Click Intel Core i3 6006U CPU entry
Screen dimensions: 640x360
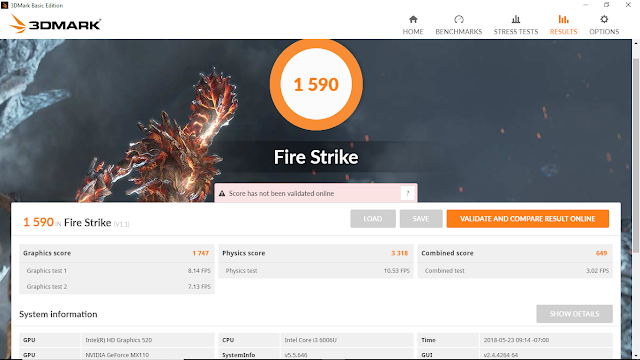311,340
